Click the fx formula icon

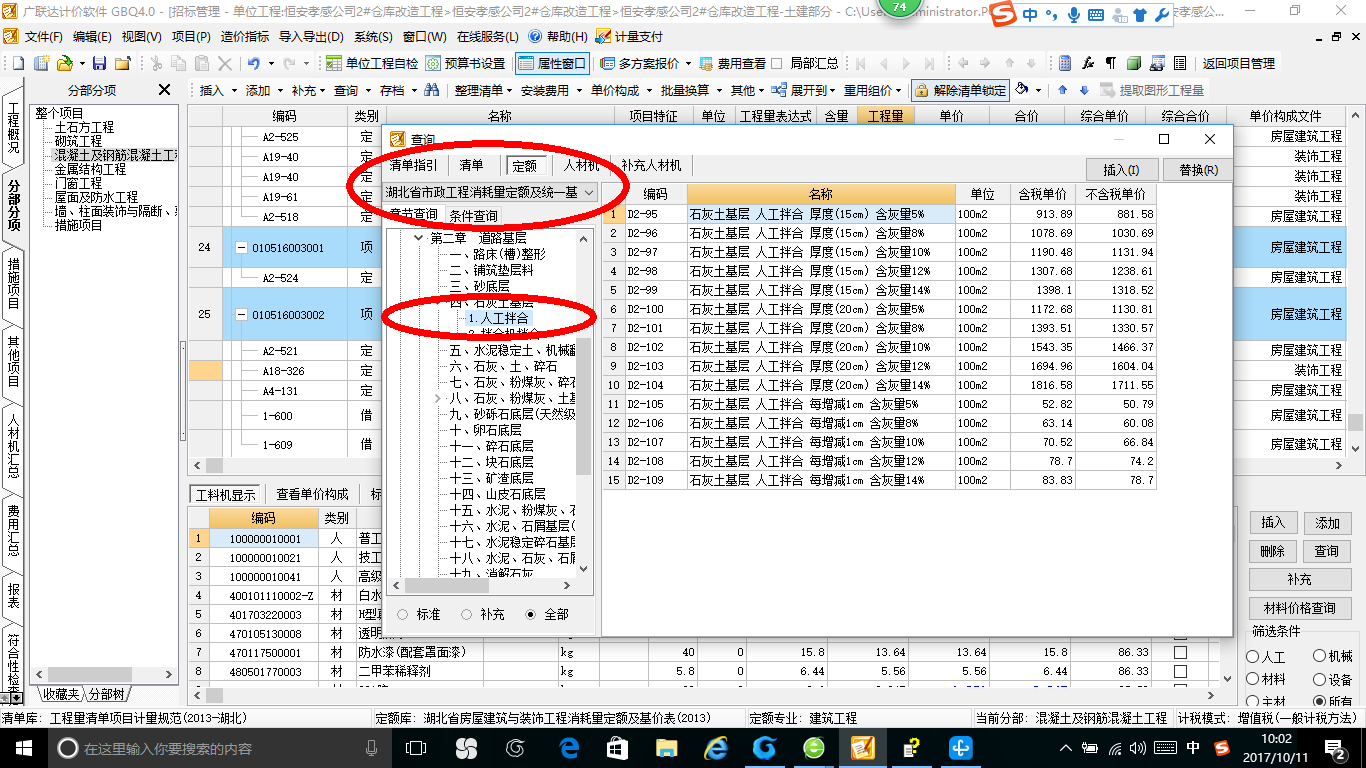pos(1088,63)
